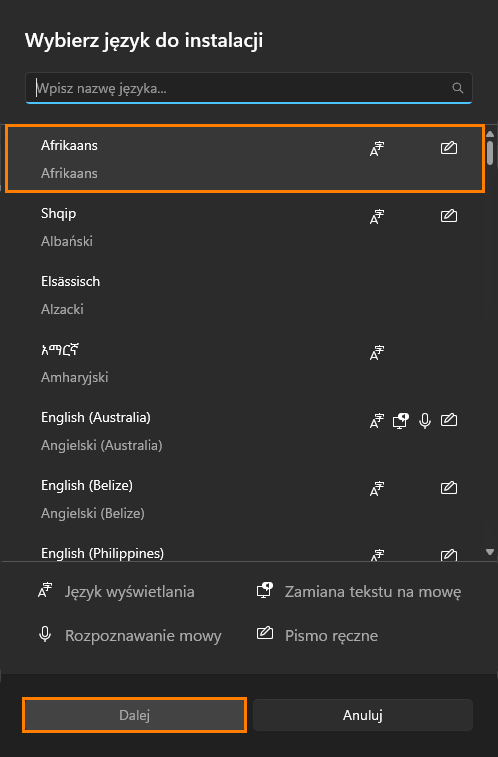Click microphone icon for English (Australia)

tap(425, 421)
